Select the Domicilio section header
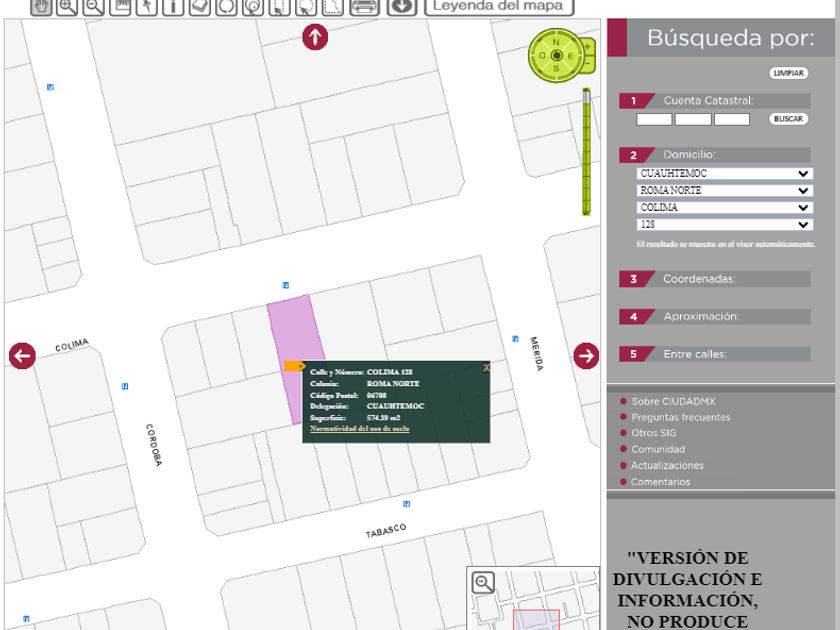 tap(715, 155)
